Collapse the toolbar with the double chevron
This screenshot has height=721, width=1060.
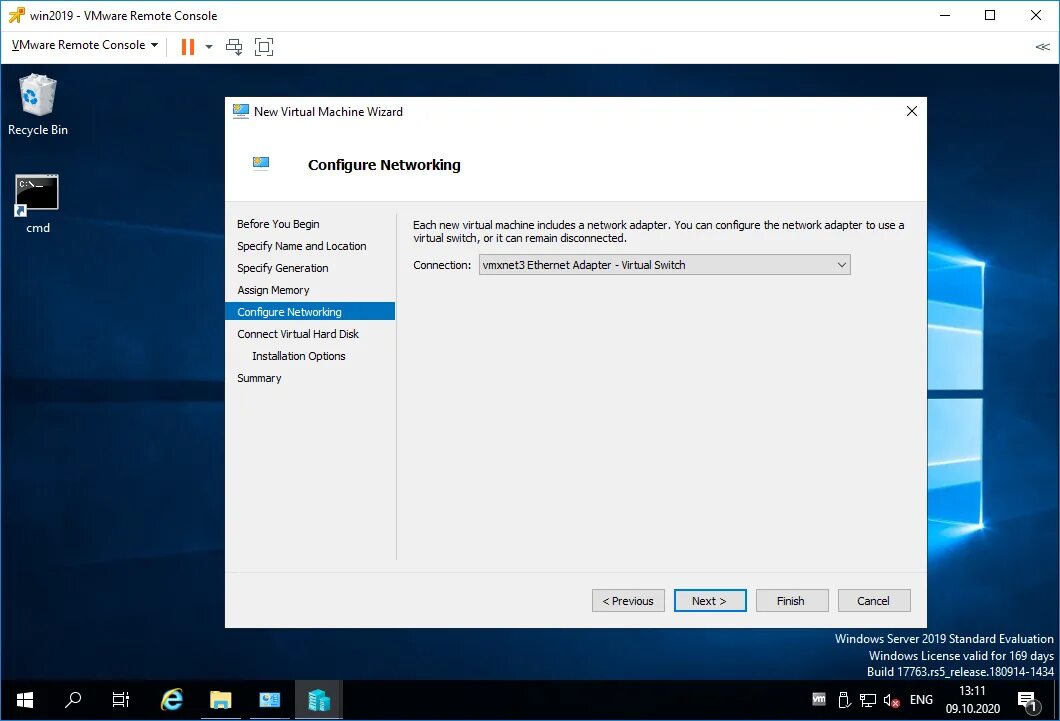coord(1042,47)
